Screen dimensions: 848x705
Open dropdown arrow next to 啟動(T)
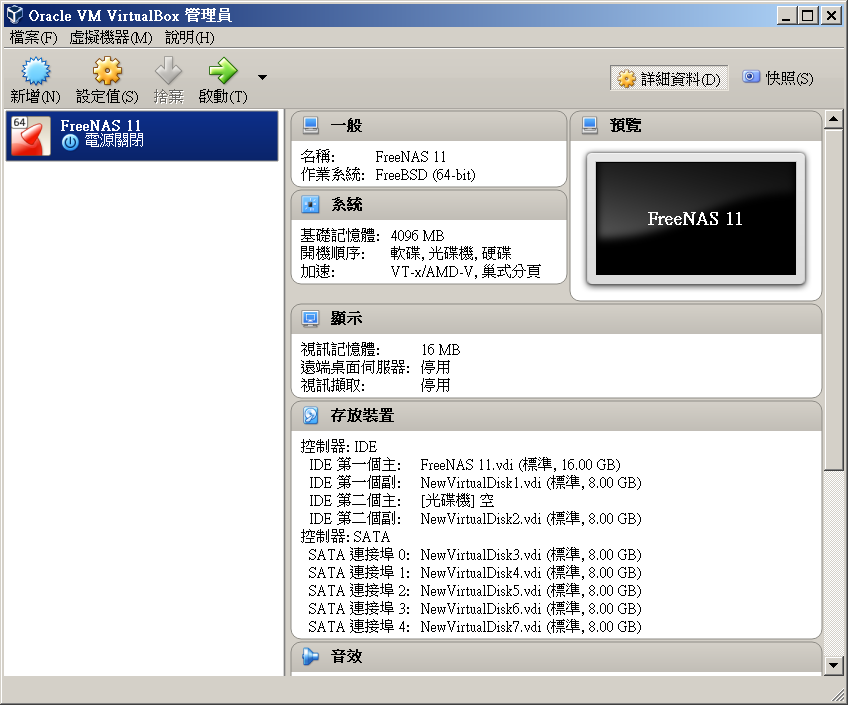tap(262, 77)
